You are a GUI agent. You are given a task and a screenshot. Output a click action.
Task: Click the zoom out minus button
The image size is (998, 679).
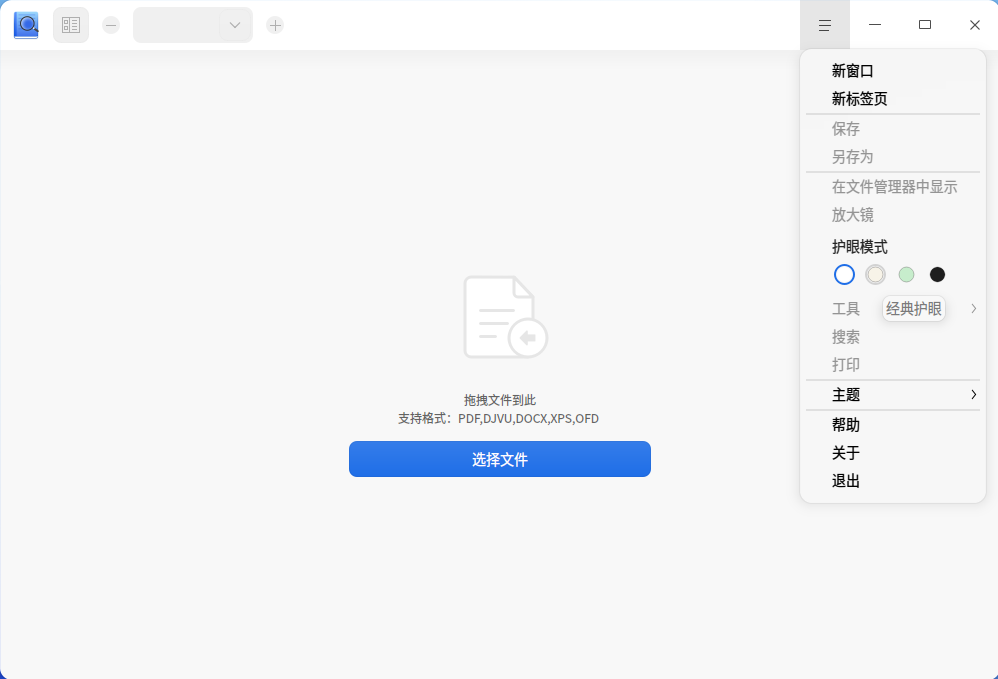coord(111,25)
